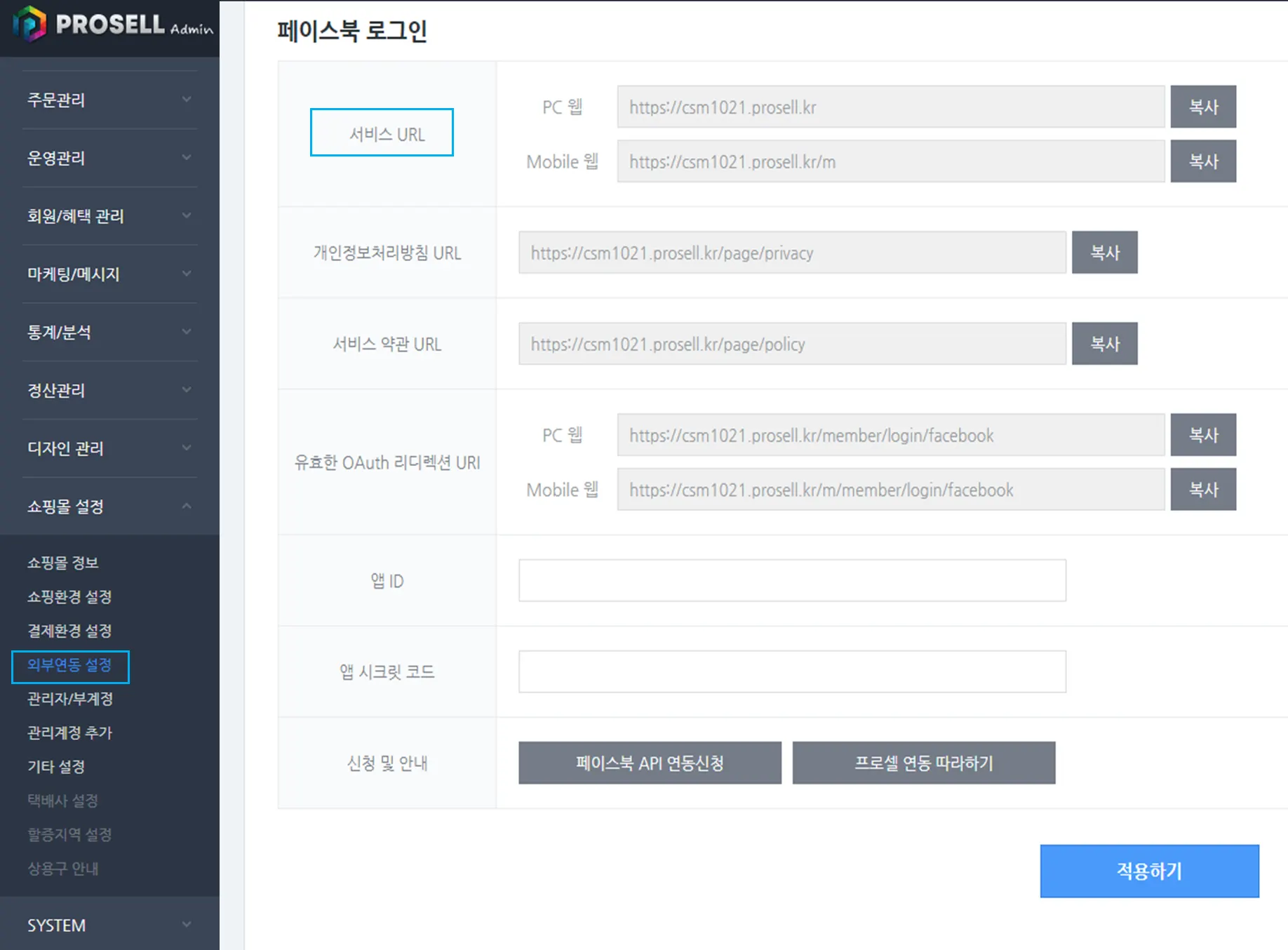Expand the 주문관리 menu

click(x=109, y=100)
